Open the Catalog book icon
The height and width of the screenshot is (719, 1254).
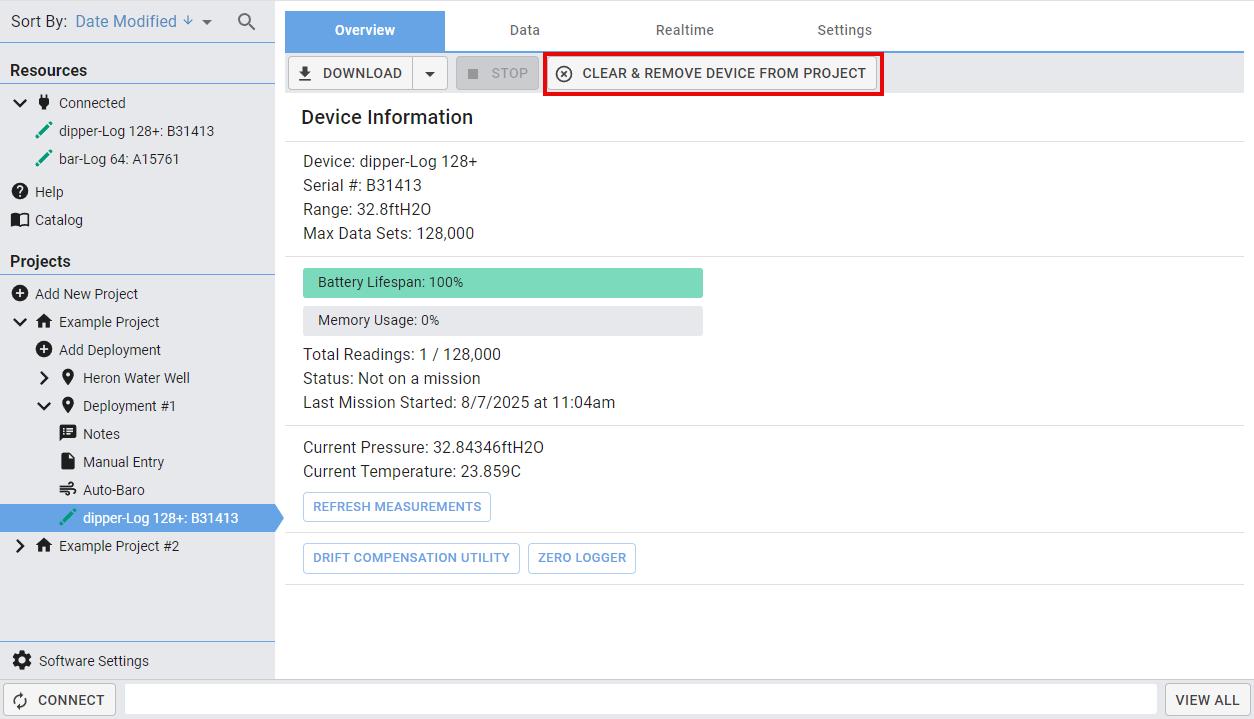pos(20,220)
